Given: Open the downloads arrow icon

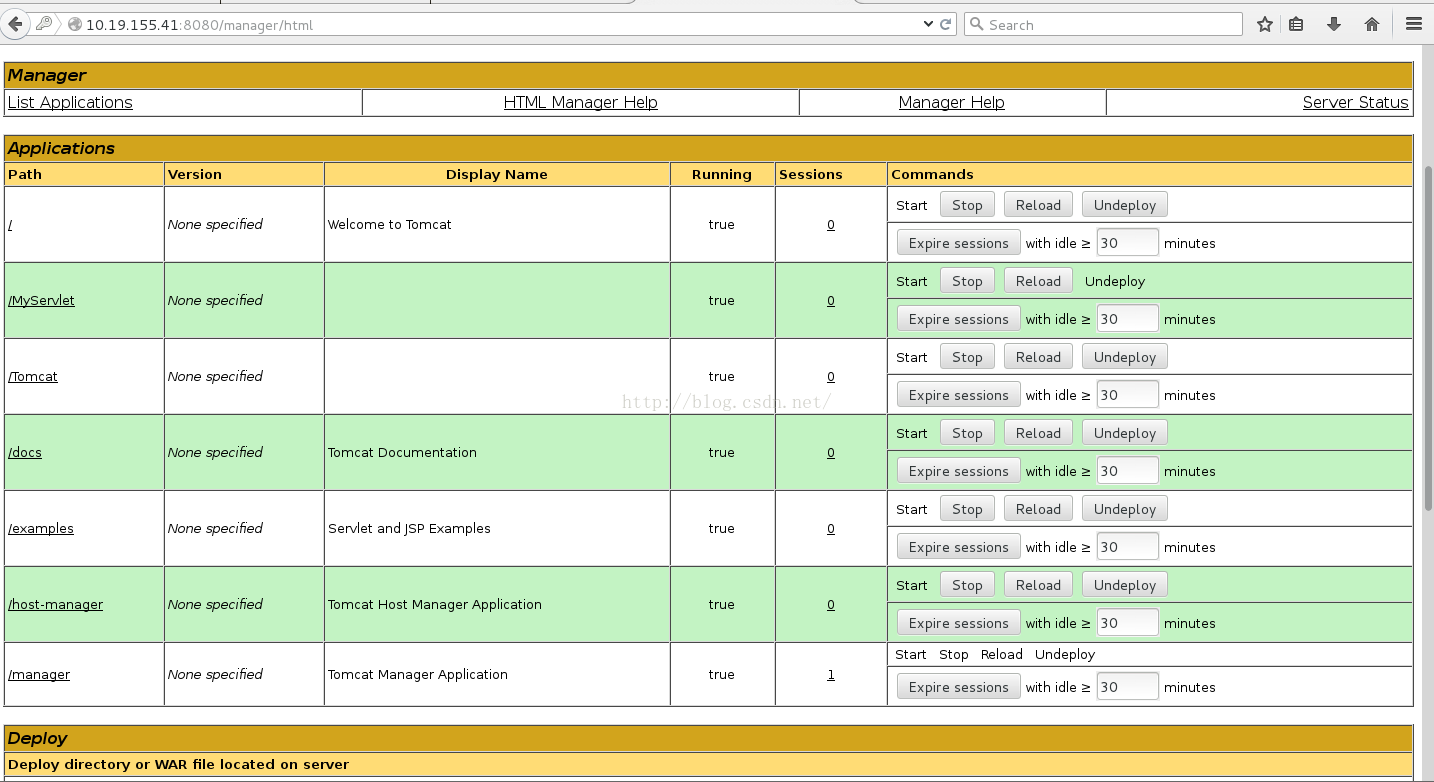Looking at the screenshot, I should 1334,24.
